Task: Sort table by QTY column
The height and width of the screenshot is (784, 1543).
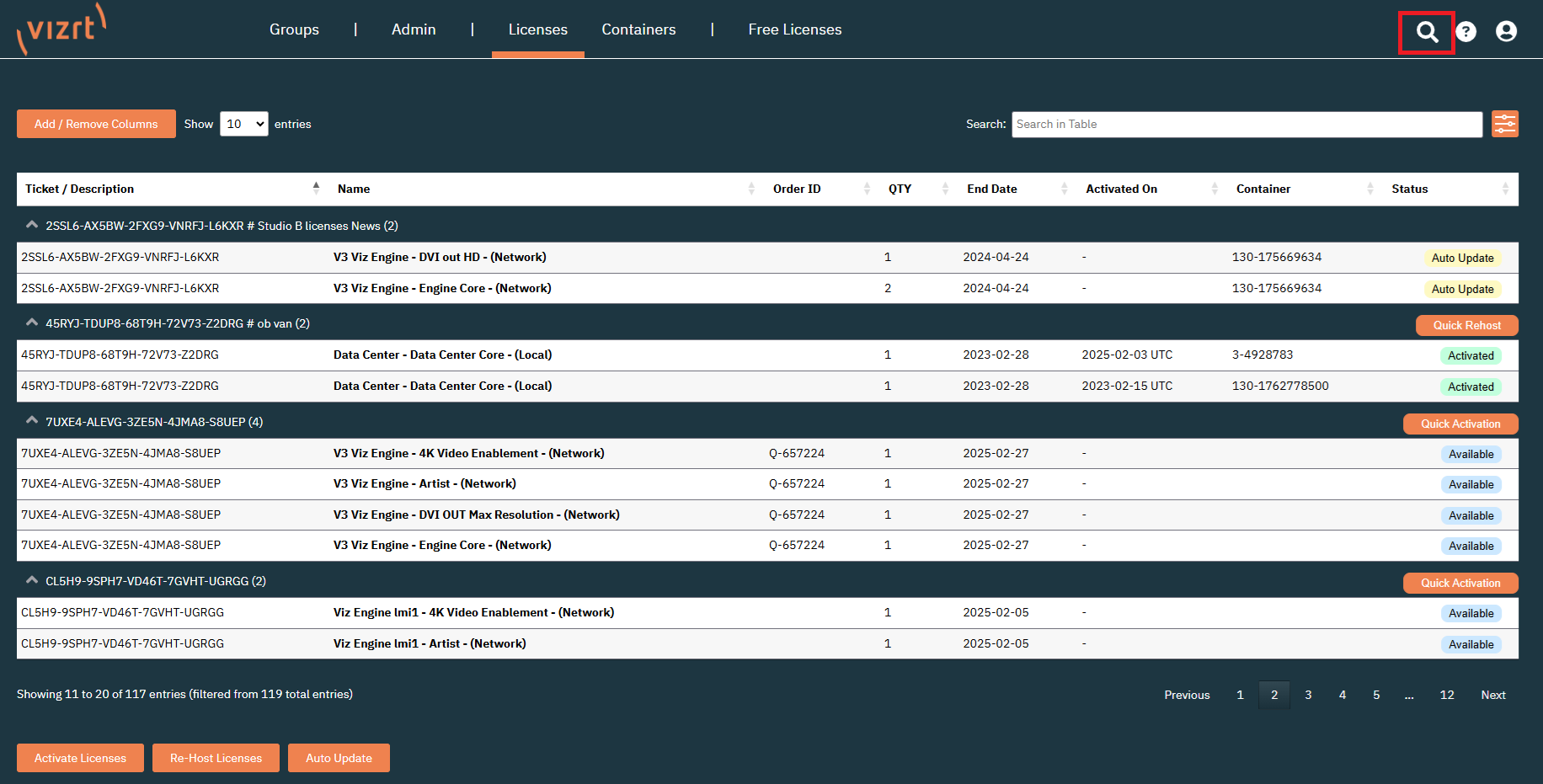Action: pos(919,189)
